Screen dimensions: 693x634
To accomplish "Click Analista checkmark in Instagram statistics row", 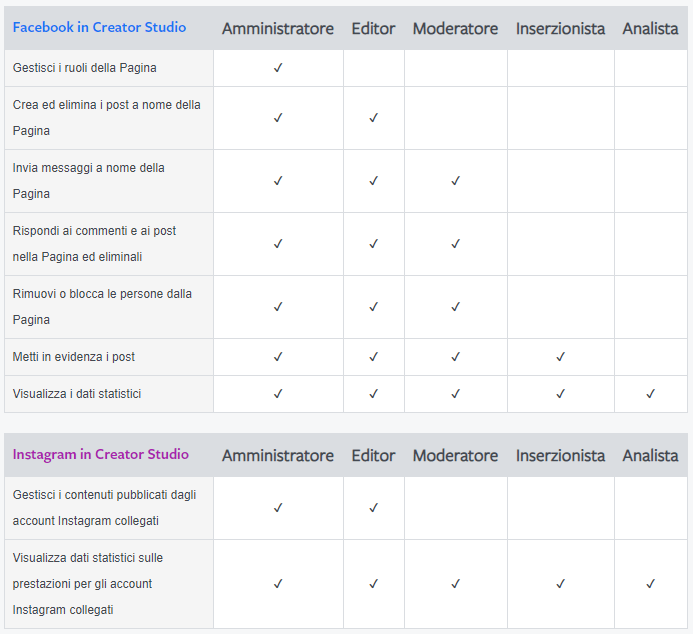I will point(651,584).
